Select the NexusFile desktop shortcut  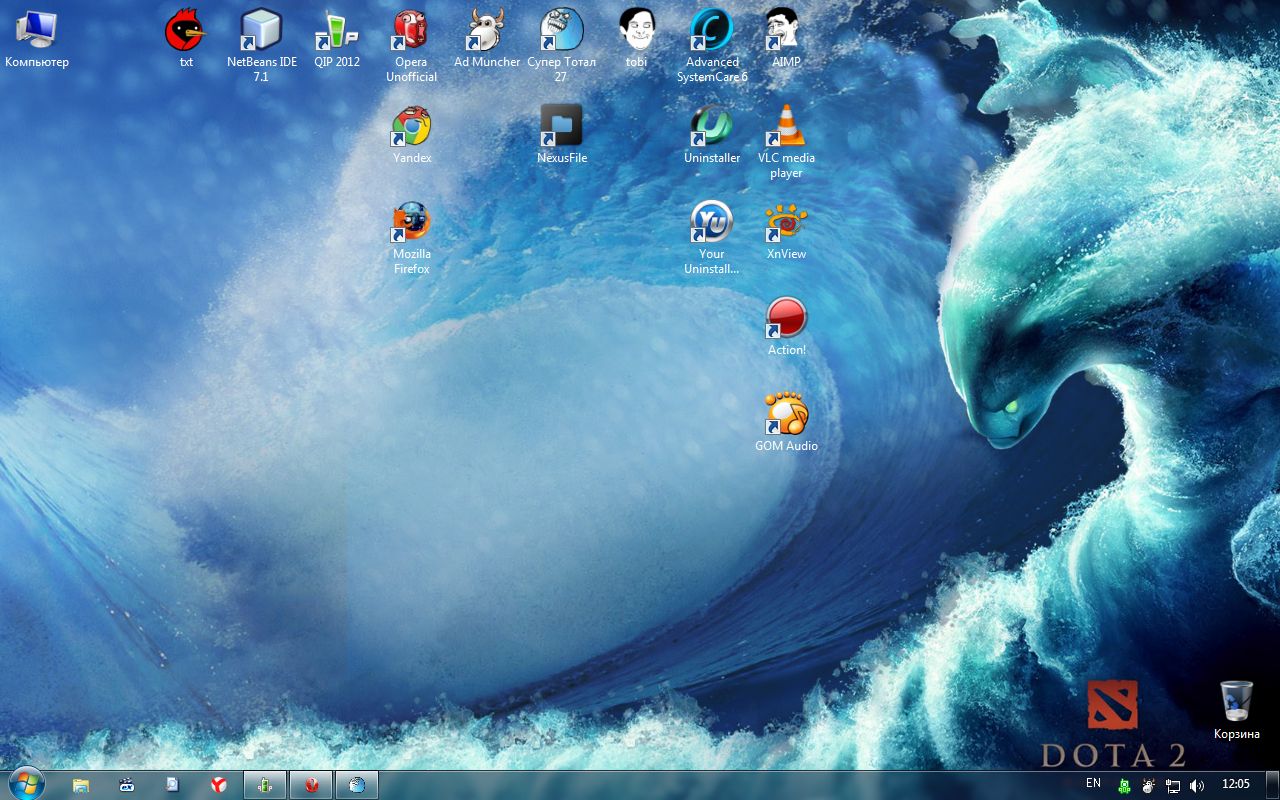click(561, 127)
